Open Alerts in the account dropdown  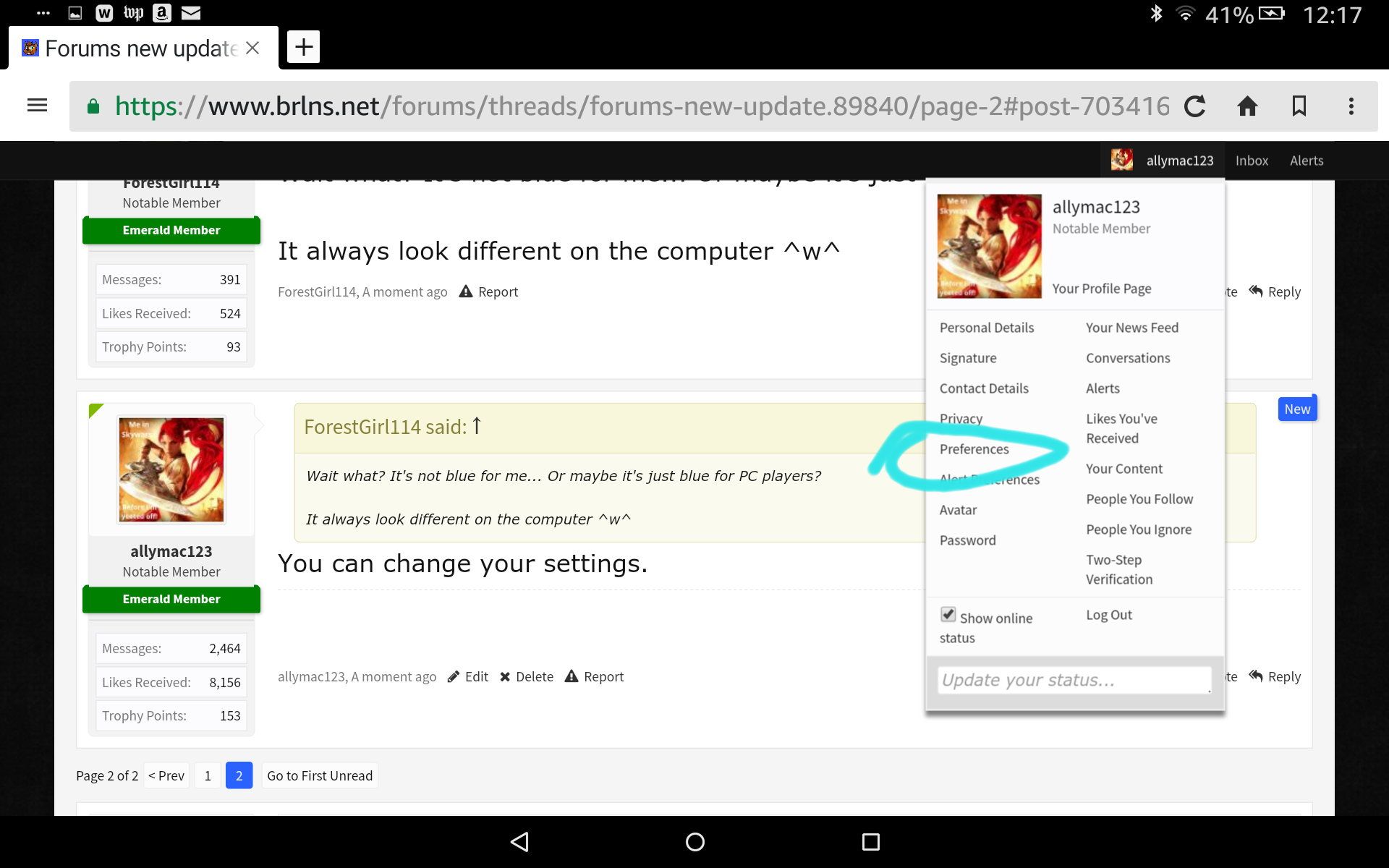coord(1103,388)
